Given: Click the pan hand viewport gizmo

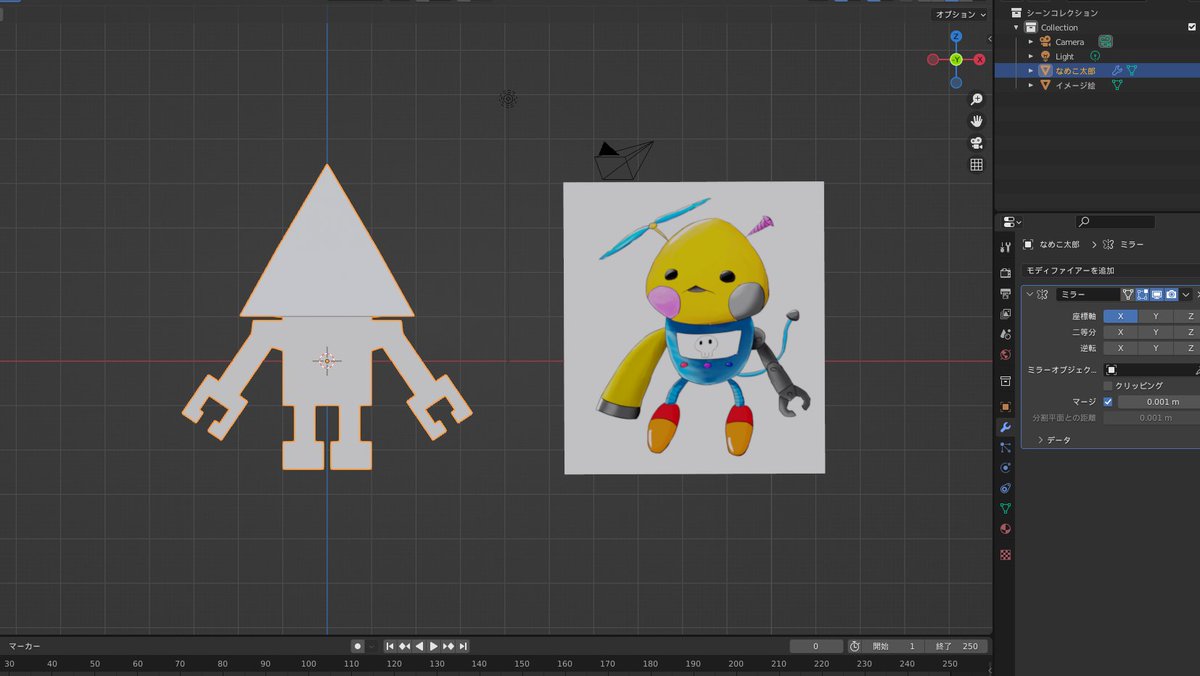Looking at the screenshot, I should coord(976,121).
